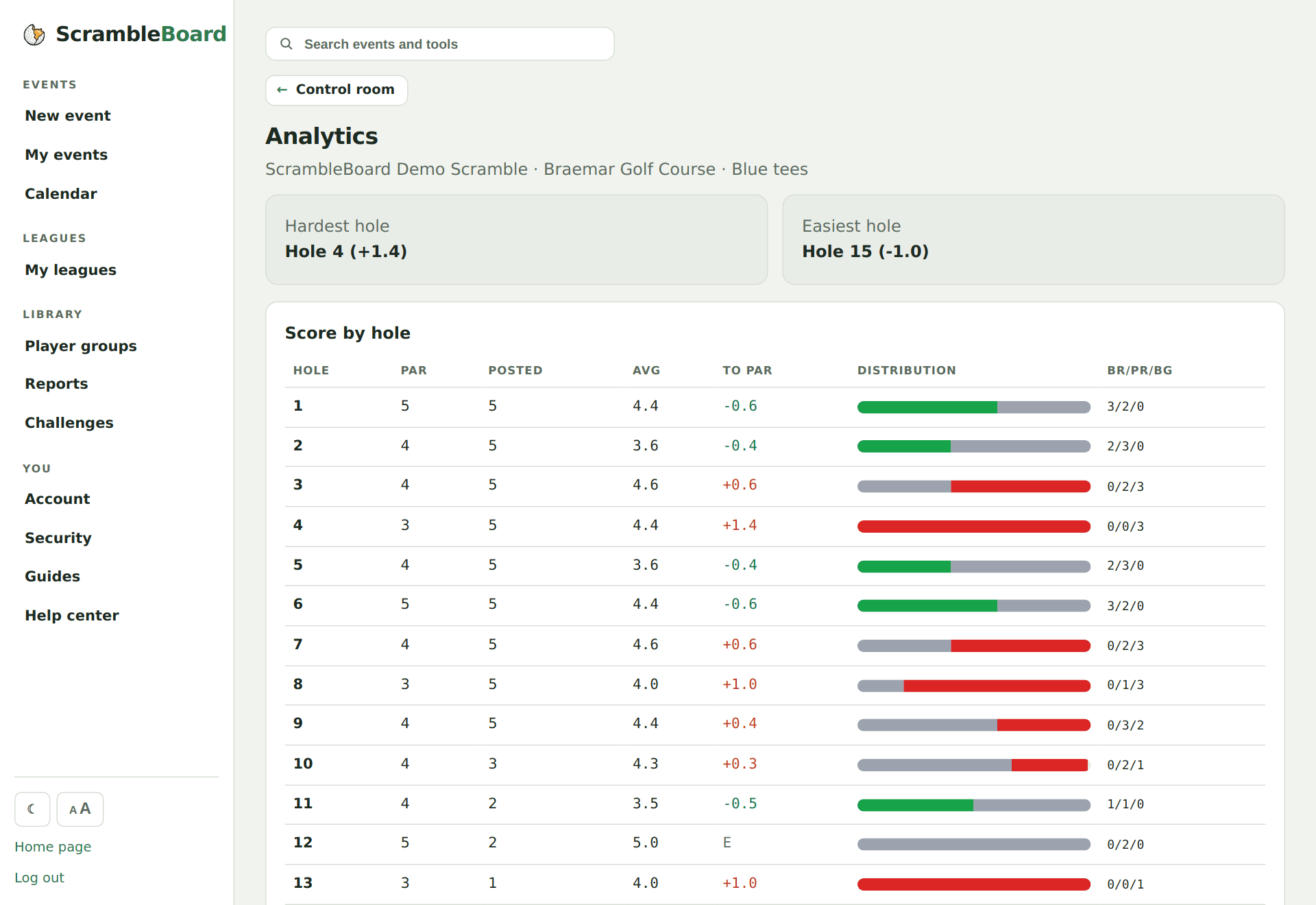Viewport: 1316px width, 905px height.
Task: Open the Guides section
Action: click(53, 577)
